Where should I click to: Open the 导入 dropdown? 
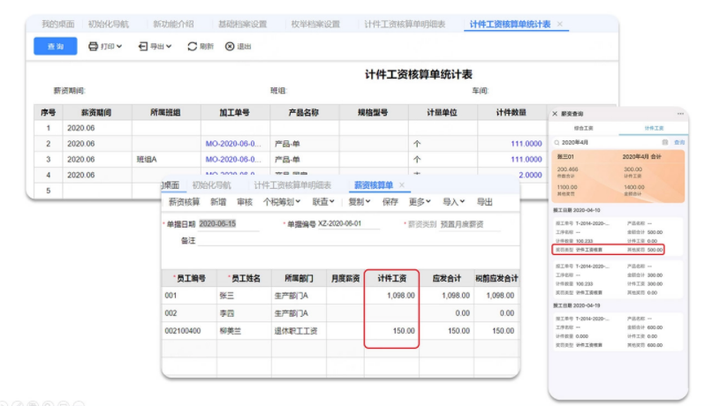(x=454, y=202)
